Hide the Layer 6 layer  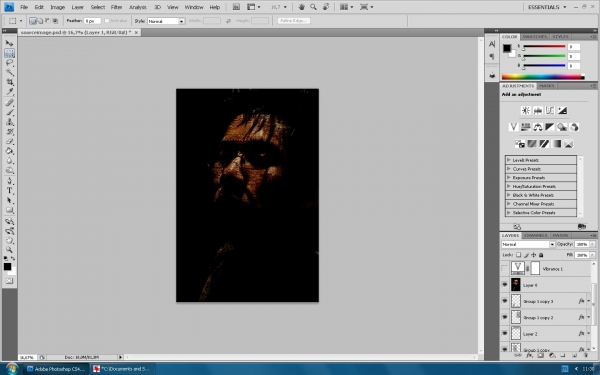click(504, 285)
